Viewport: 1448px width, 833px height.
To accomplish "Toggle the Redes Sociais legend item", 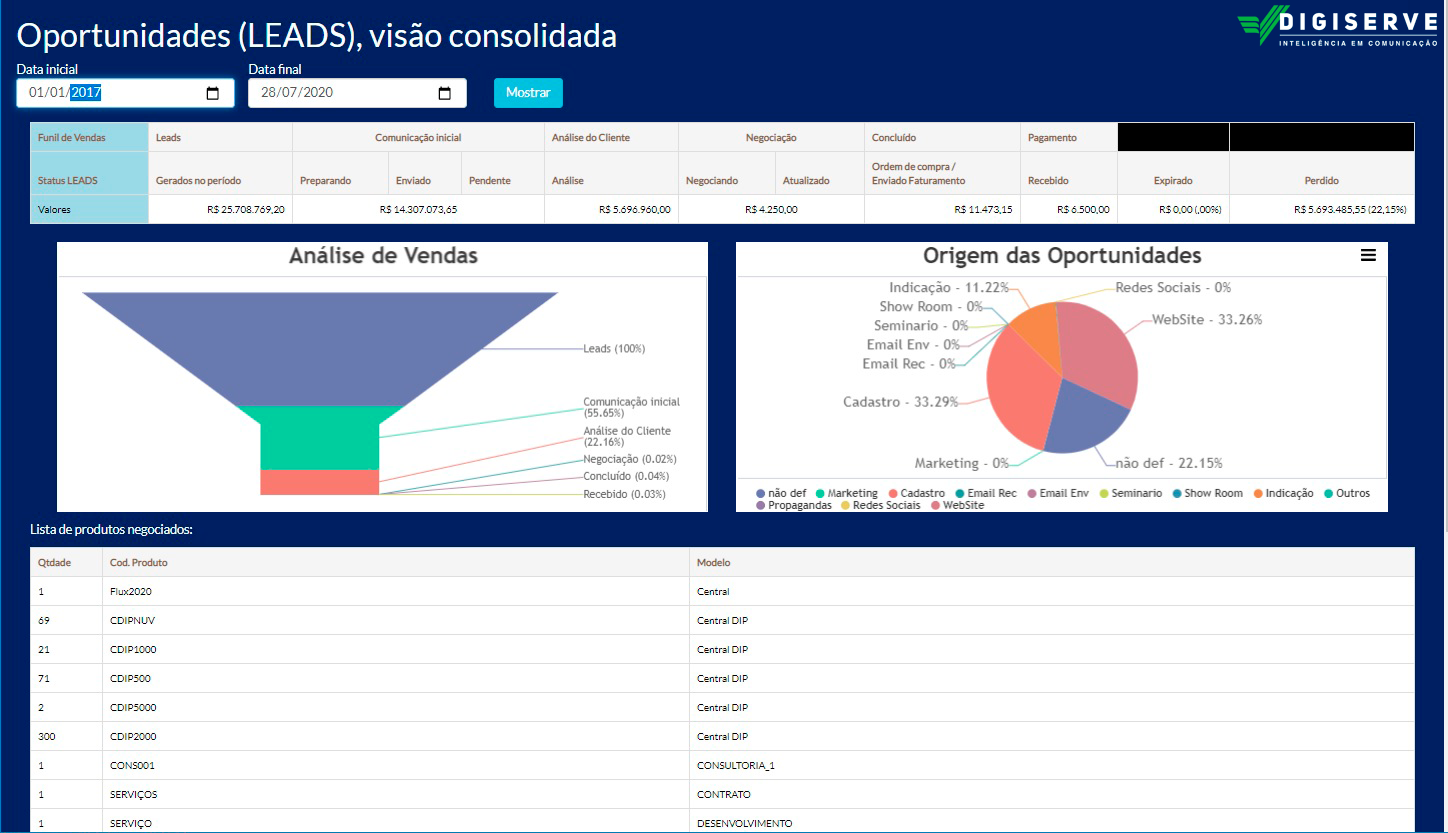I will point(886,506).
